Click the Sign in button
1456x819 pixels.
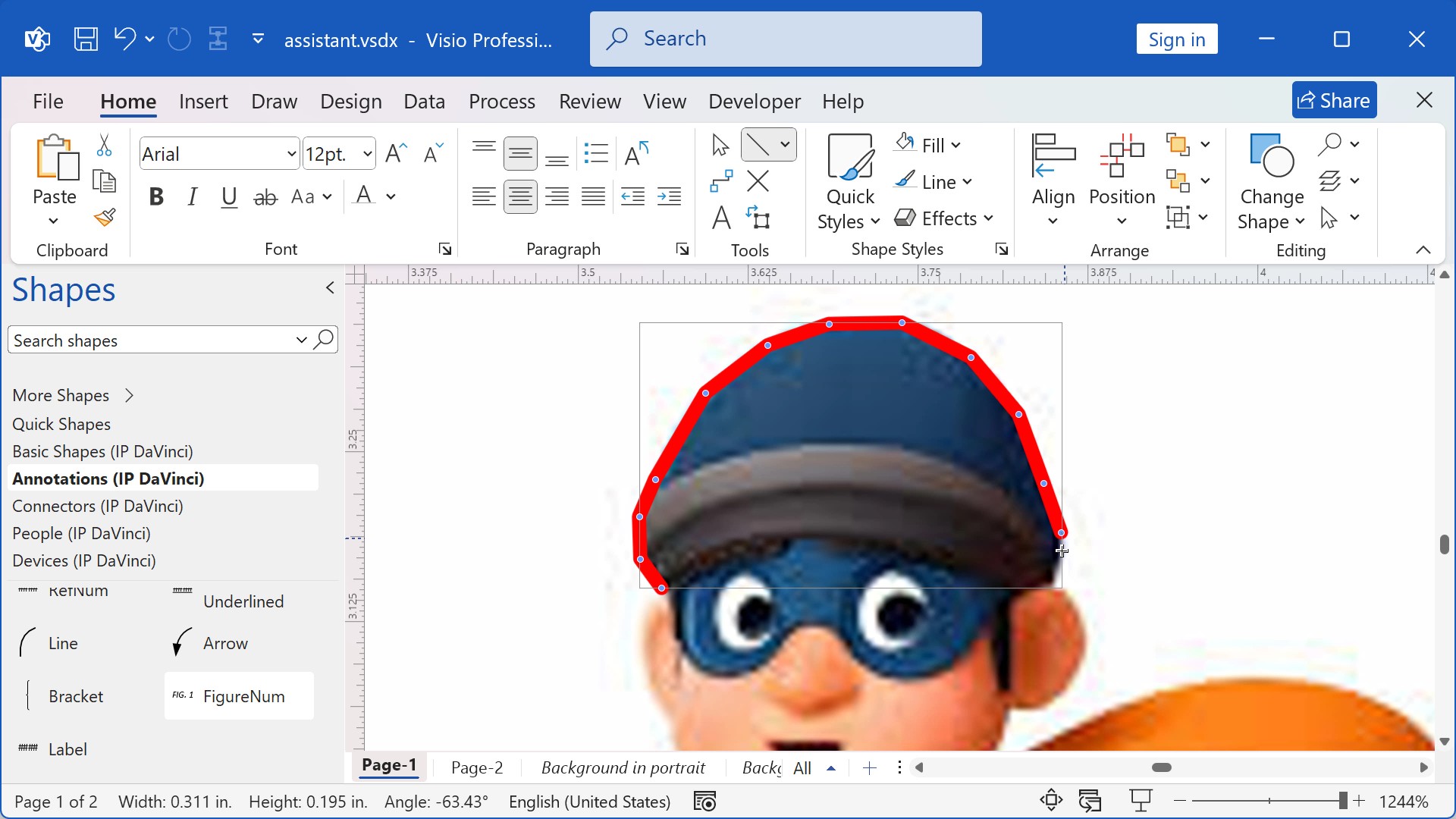tap(1176, 39)
